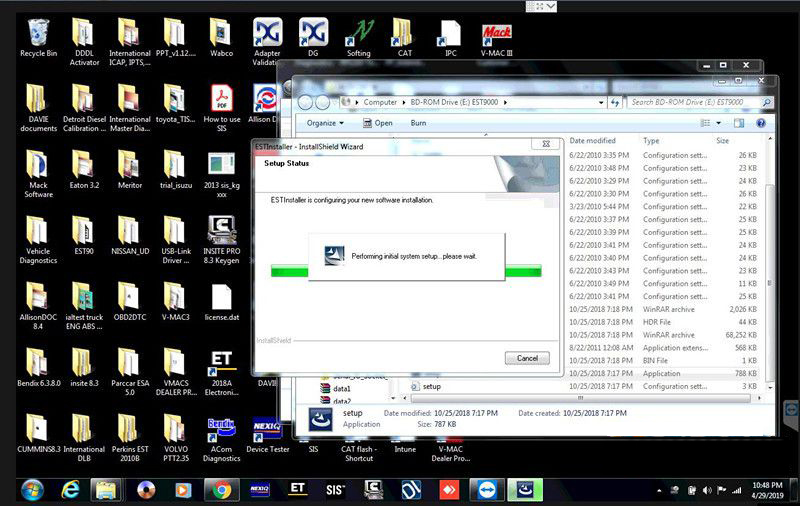Launch the INSITE PRO 8.3 Keygen

click(221, 240)
